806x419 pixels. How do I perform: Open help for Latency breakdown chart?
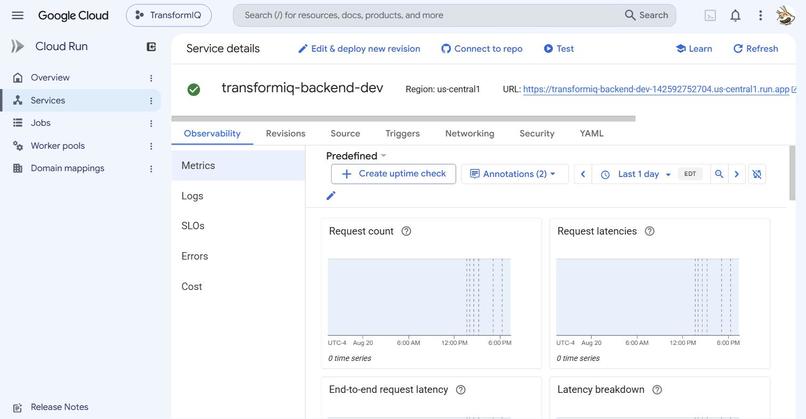(657, 390)
